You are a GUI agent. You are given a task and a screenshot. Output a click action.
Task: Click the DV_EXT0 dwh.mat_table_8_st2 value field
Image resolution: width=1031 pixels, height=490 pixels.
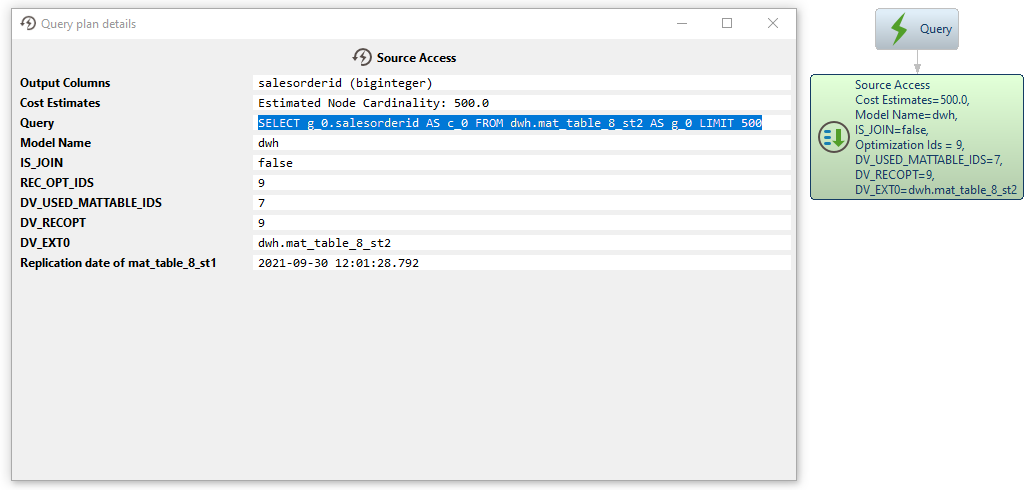(521, 243)
